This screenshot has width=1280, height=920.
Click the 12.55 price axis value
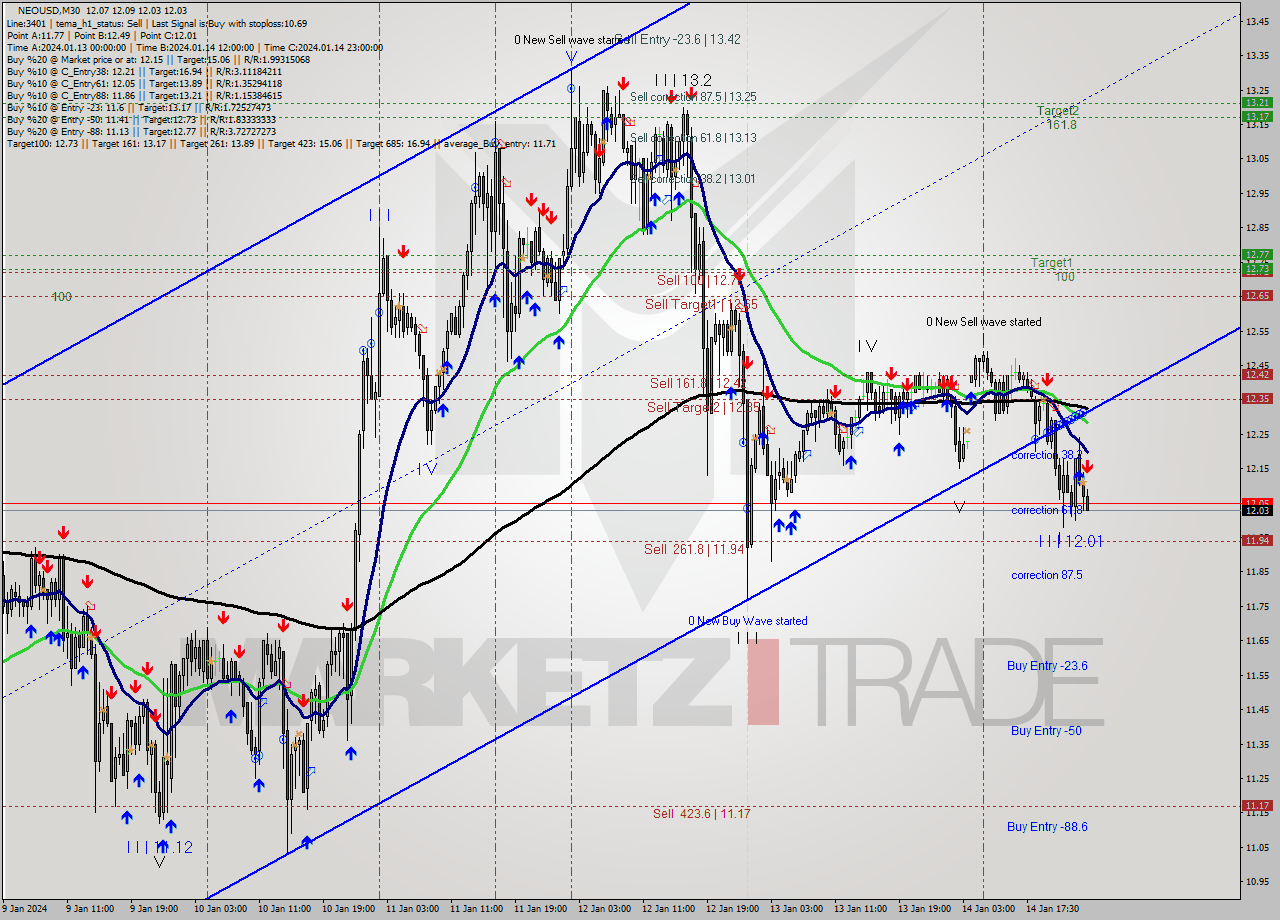pyautogui.click(x=1258, y=331)
